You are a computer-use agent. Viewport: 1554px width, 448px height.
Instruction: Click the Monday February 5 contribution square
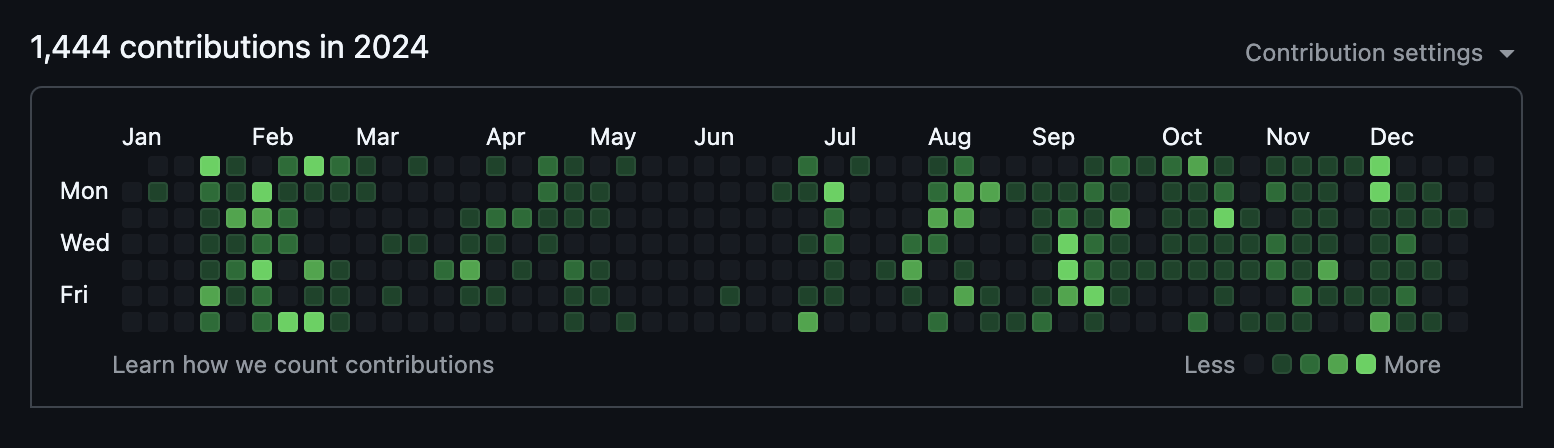[x=262, y=191]
